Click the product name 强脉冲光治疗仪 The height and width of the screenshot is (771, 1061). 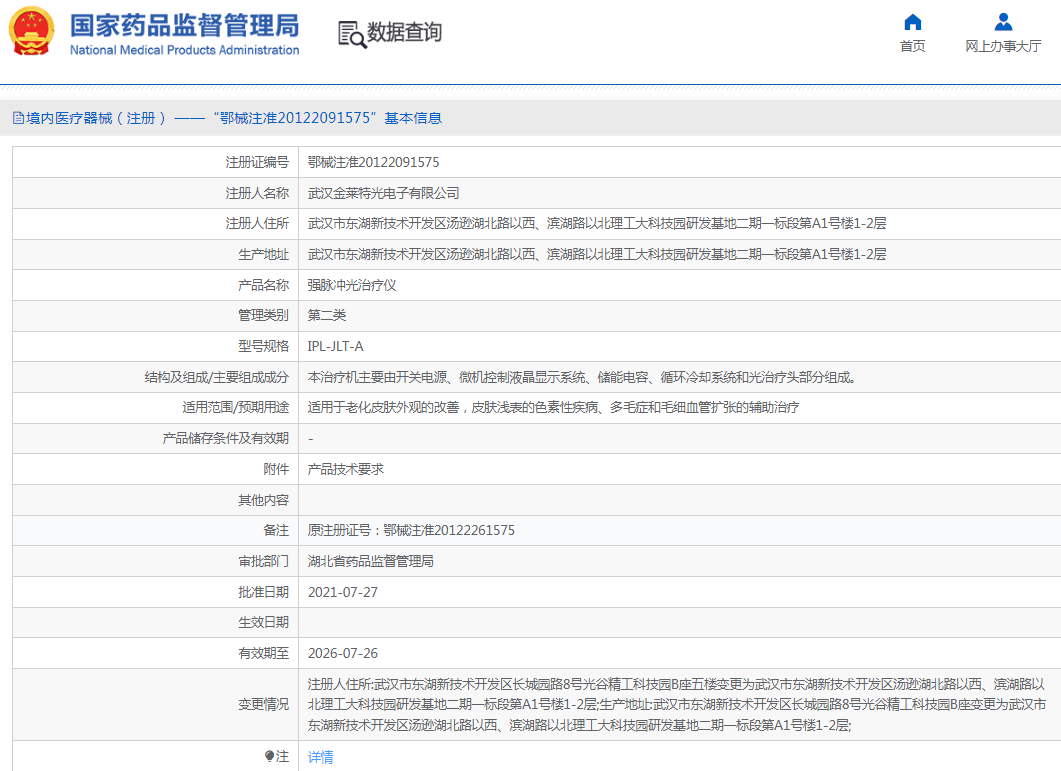352,285
